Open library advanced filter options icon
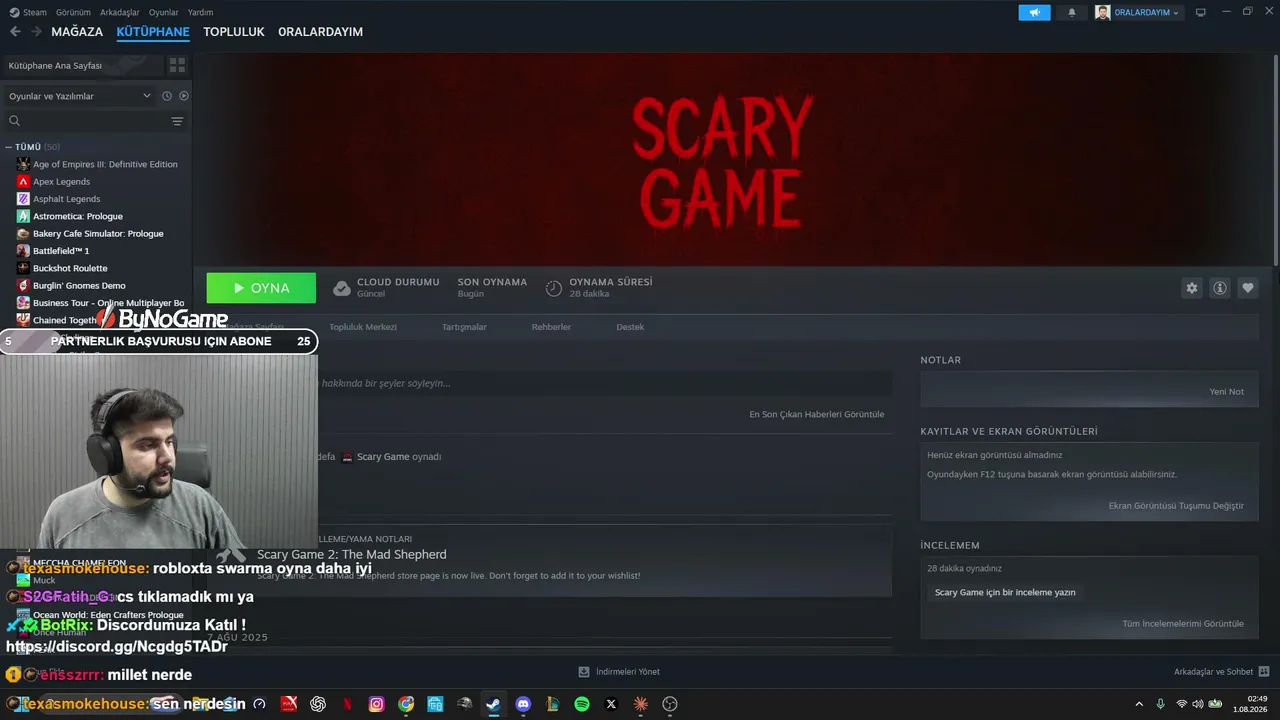Screen dimensions: 1280x720 coord(177,121)
